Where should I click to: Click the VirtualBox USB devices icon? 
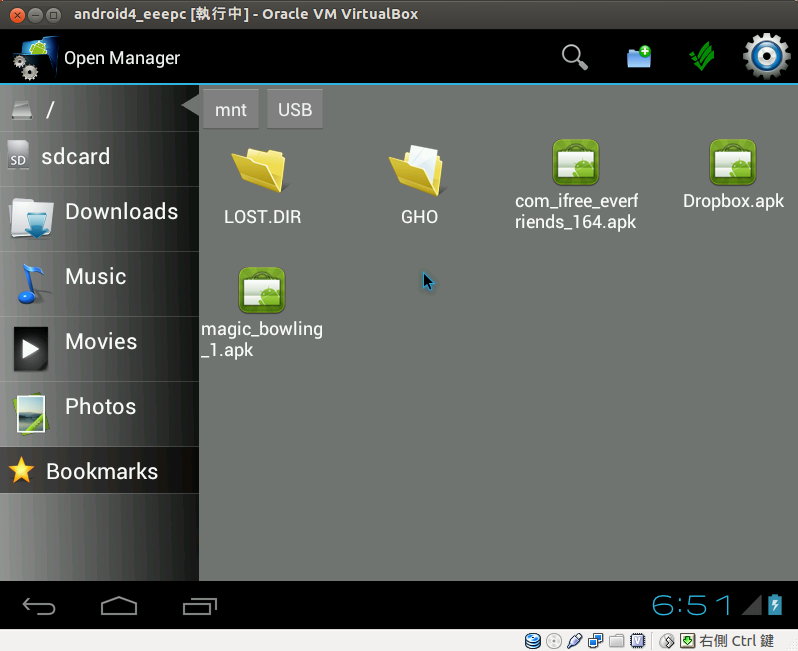click(575, 641)
